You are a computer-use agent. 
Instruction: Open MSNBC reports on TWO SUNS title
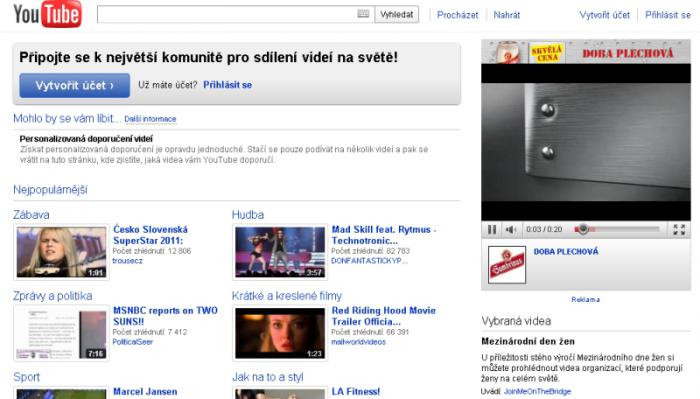(x=165, y=316)
